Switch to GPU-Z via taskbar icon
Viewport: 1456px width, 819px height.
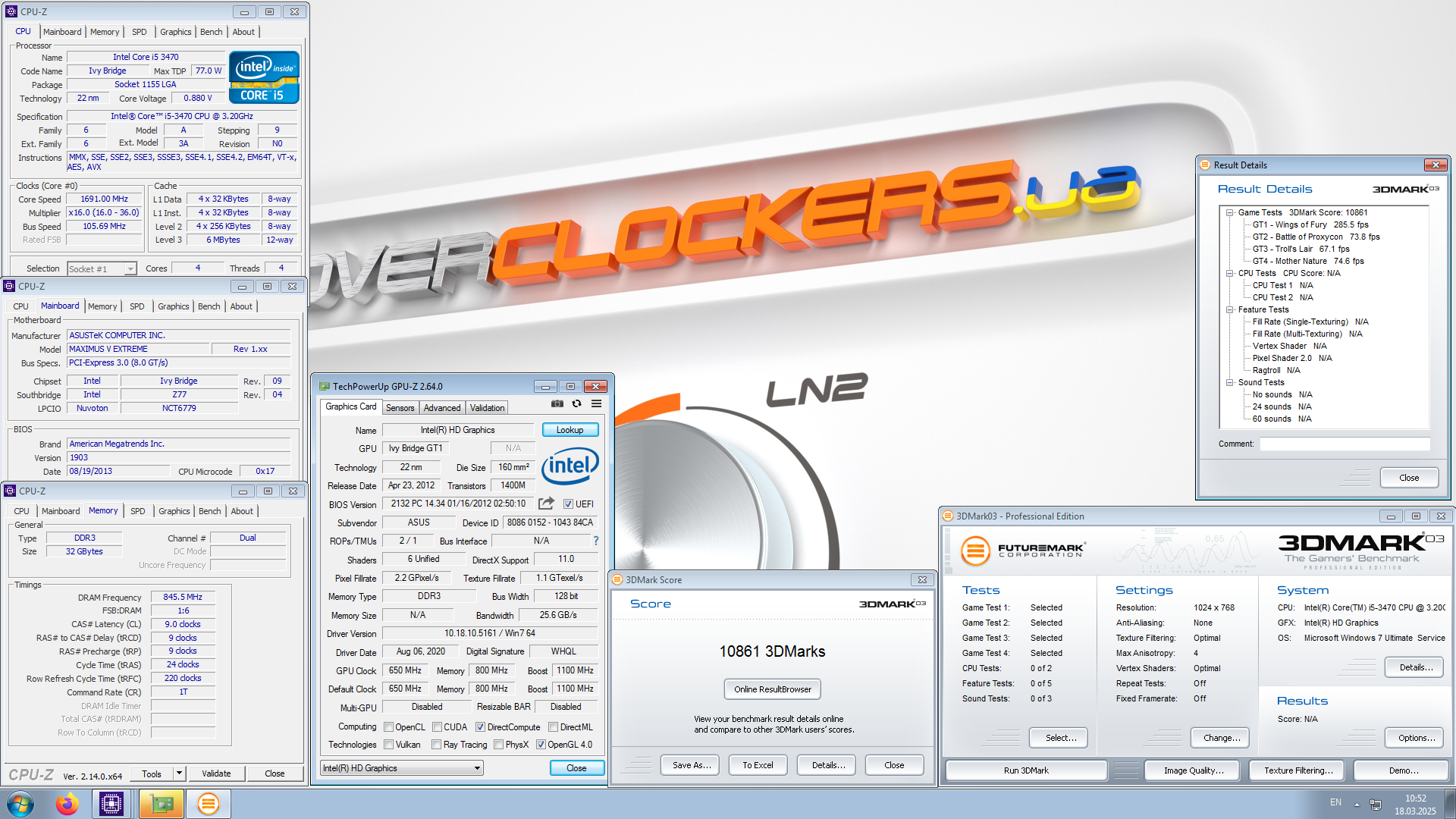click(162, 804)
